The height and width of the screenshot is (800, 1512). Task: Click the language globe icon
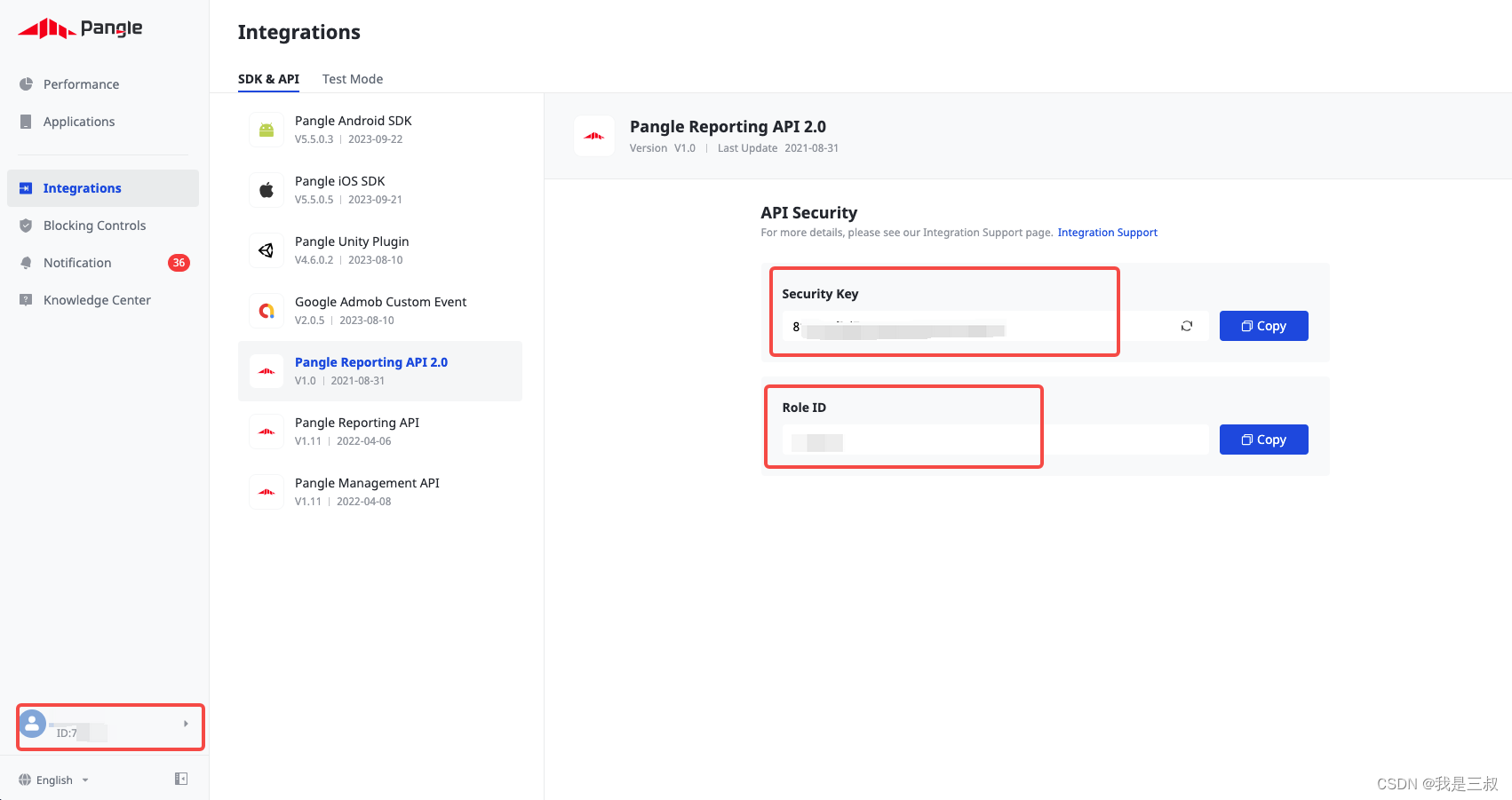click(25, 780)
